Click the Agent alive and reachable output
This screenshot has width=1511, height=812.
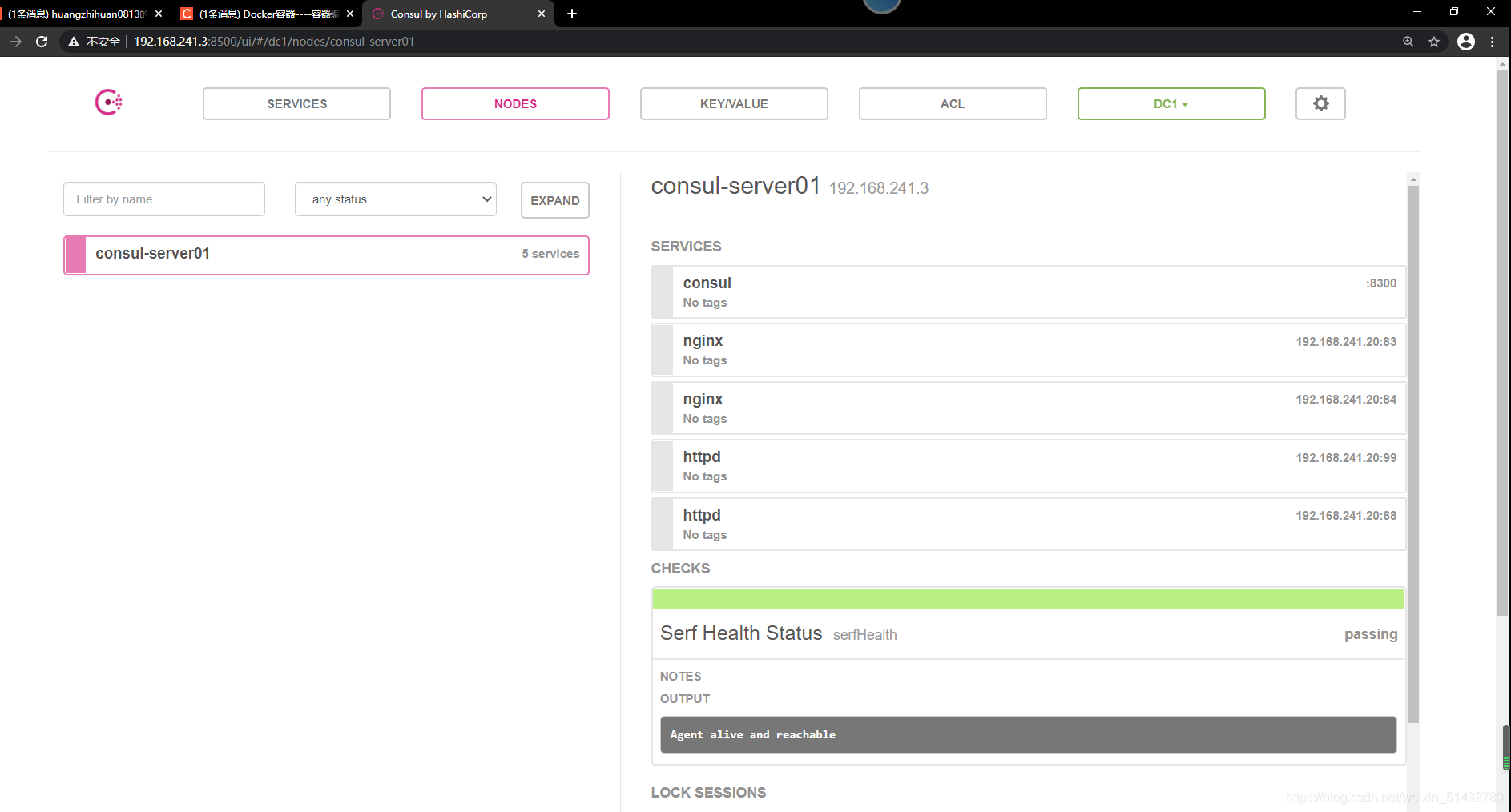(x=1028, y=734)
